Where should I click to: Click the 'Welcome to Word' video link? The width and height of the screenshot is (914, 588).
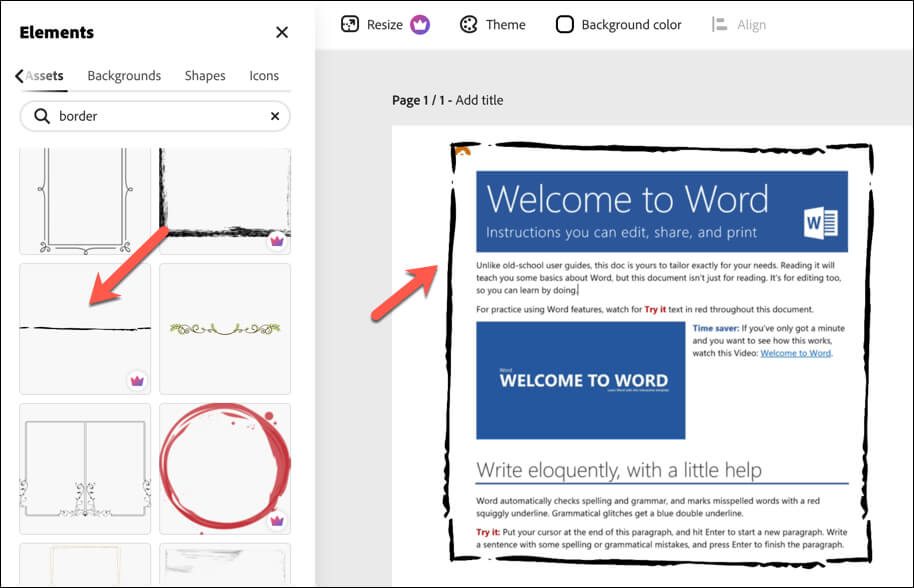(796, 353)
